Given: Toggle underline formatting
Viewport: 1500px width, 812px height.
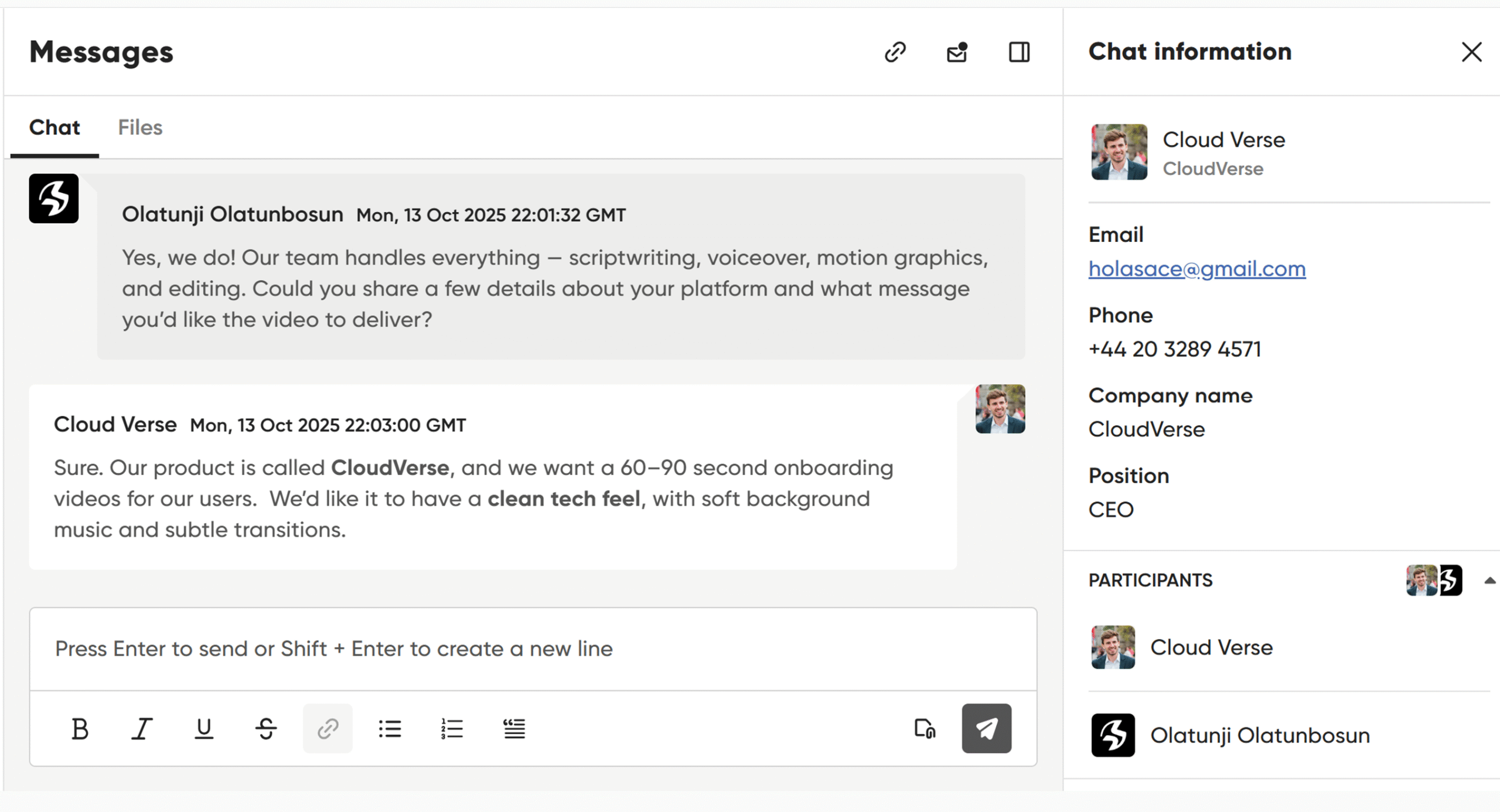Looking at the screenshot, I should pos(203,729).
